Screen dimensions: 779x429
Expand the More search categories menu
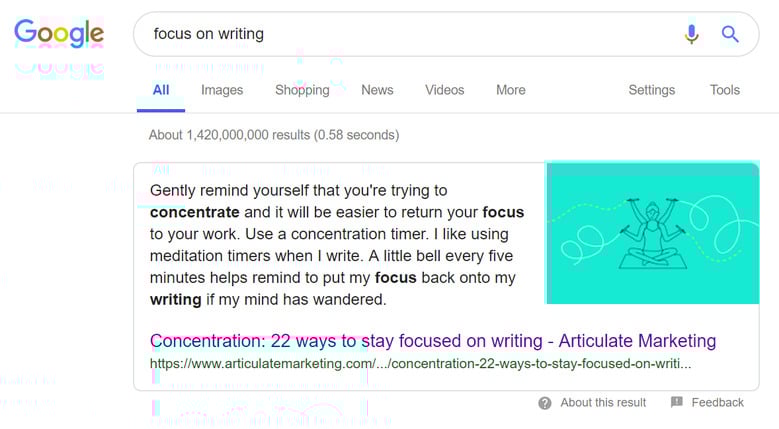coord(510,90)
